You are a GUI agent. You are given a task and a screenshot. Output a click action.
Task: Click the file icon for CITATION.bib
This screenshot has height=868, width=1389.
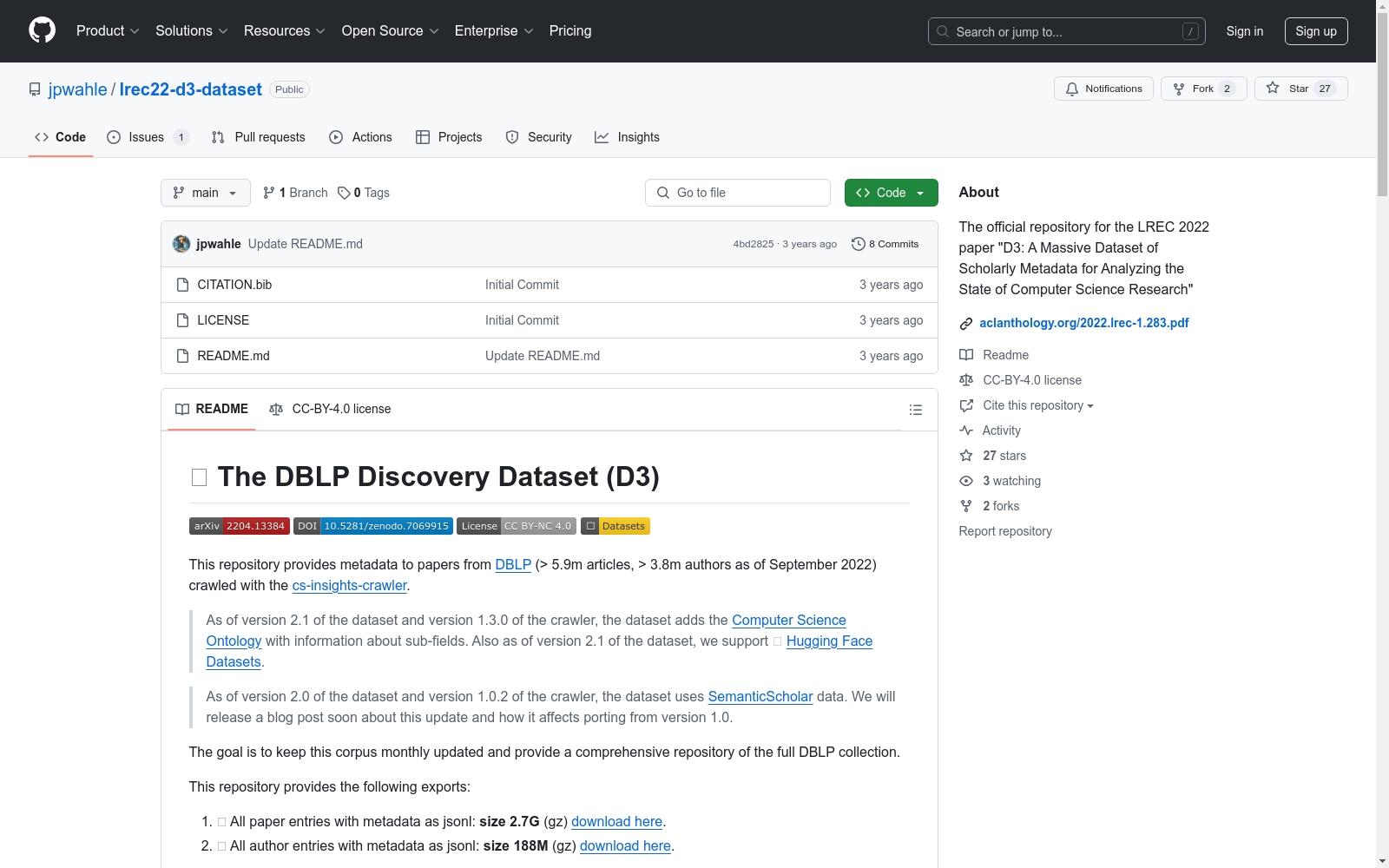click(182, 285)
